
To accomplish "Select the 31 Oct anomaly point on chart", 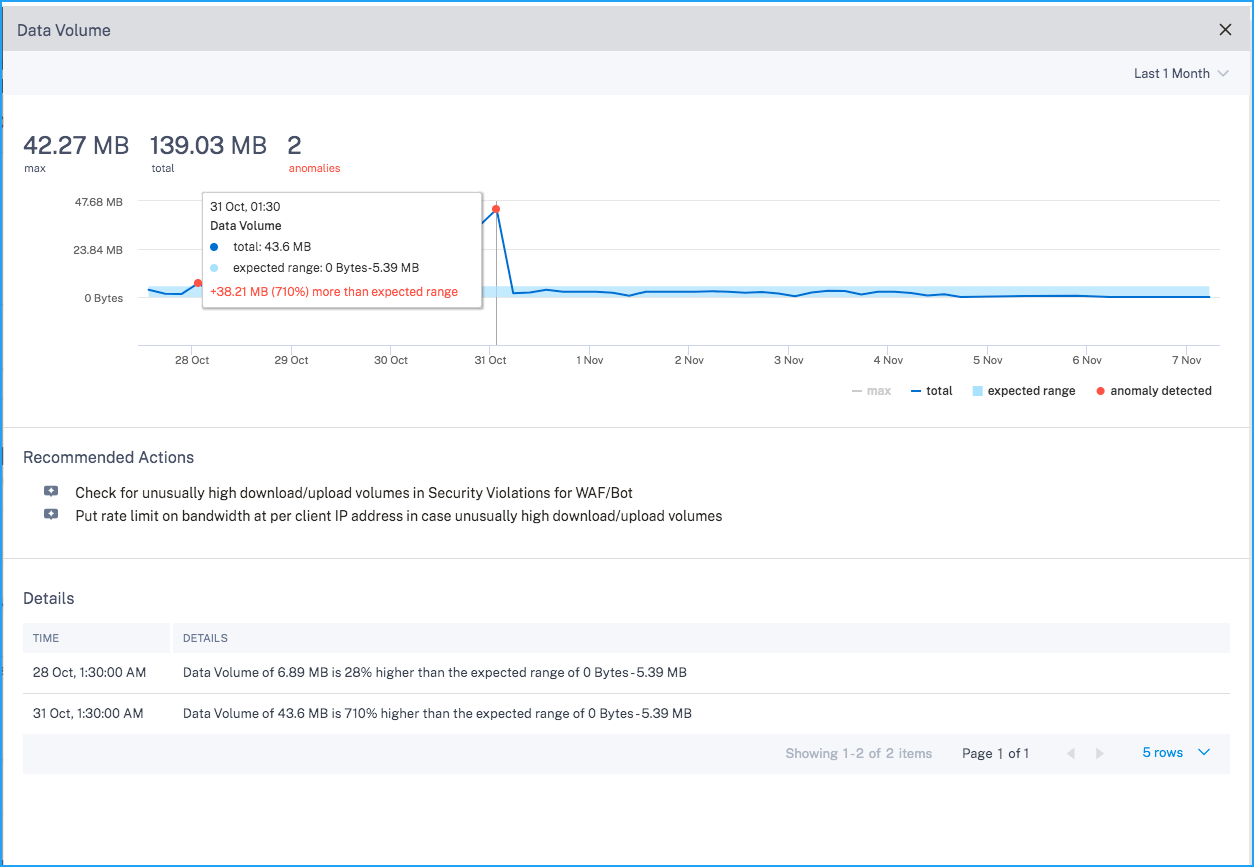I will click(x=496, y=209).
